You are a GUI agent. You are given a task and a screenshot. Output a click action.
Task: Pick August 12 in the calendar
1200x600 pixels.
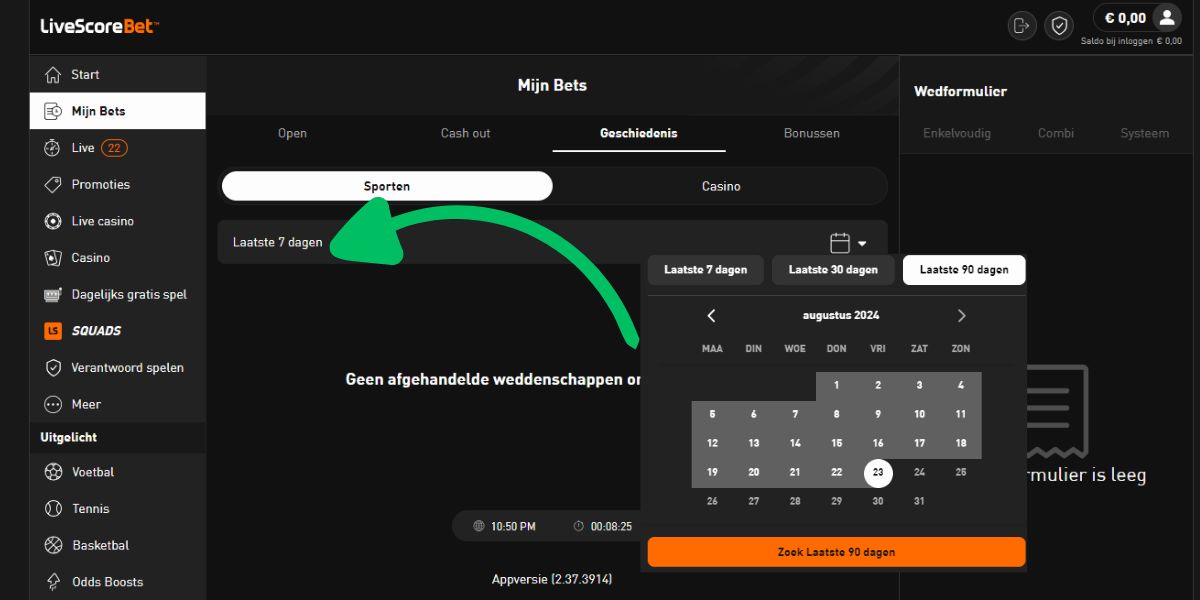pos(712,444)
